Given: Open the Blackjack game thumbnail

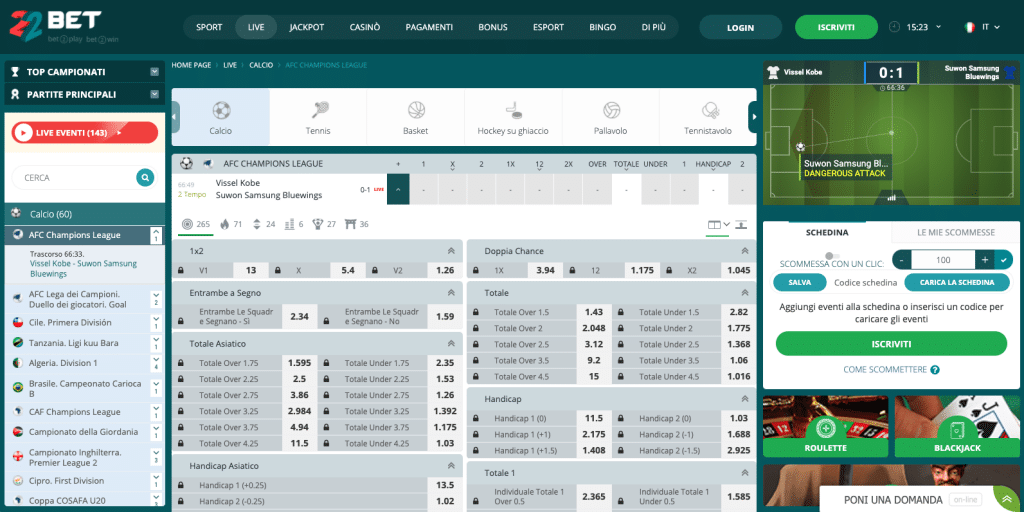Looking at the screenshot, I should click(x=957, y=426).
